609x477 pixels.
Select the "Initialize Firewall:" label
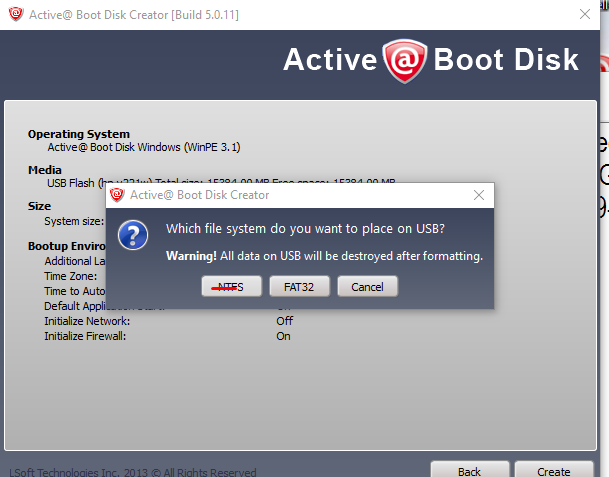(85, 336)
